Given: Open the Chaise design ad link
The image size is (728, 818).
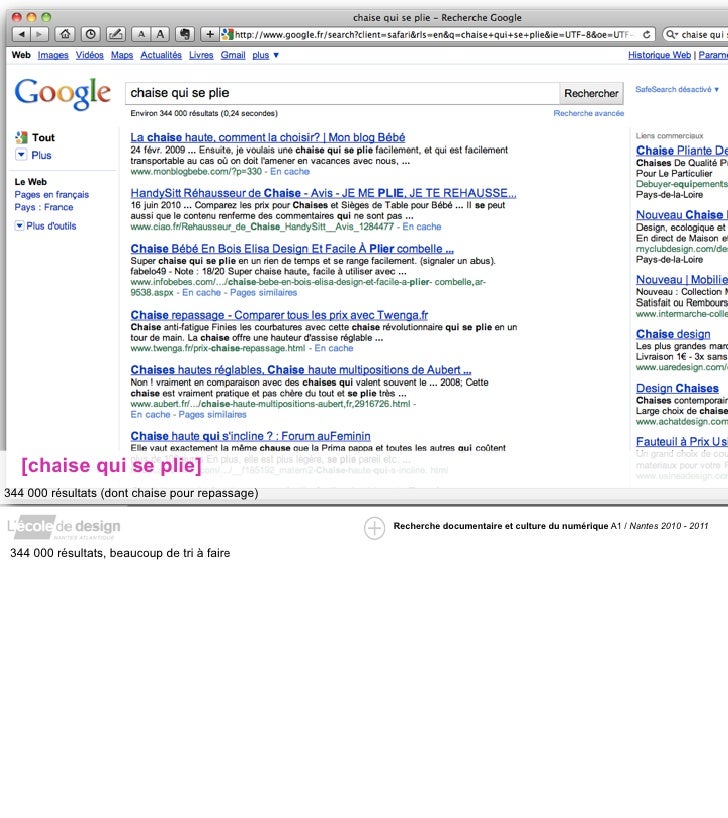Looking at the screenshot, I should click(x=673, y=334).
